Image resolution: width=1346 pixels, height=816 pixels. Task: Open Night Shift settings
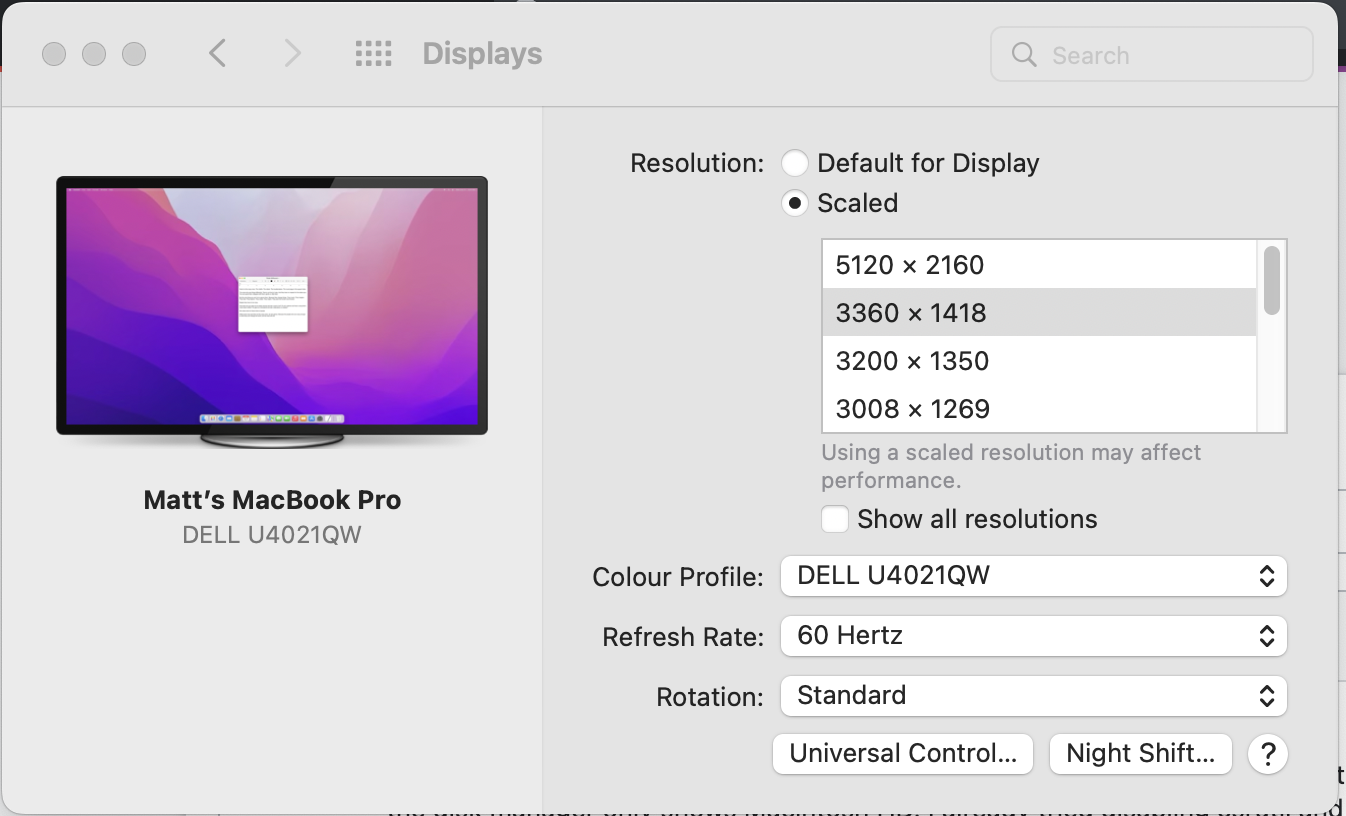(x=1140, y=753)
